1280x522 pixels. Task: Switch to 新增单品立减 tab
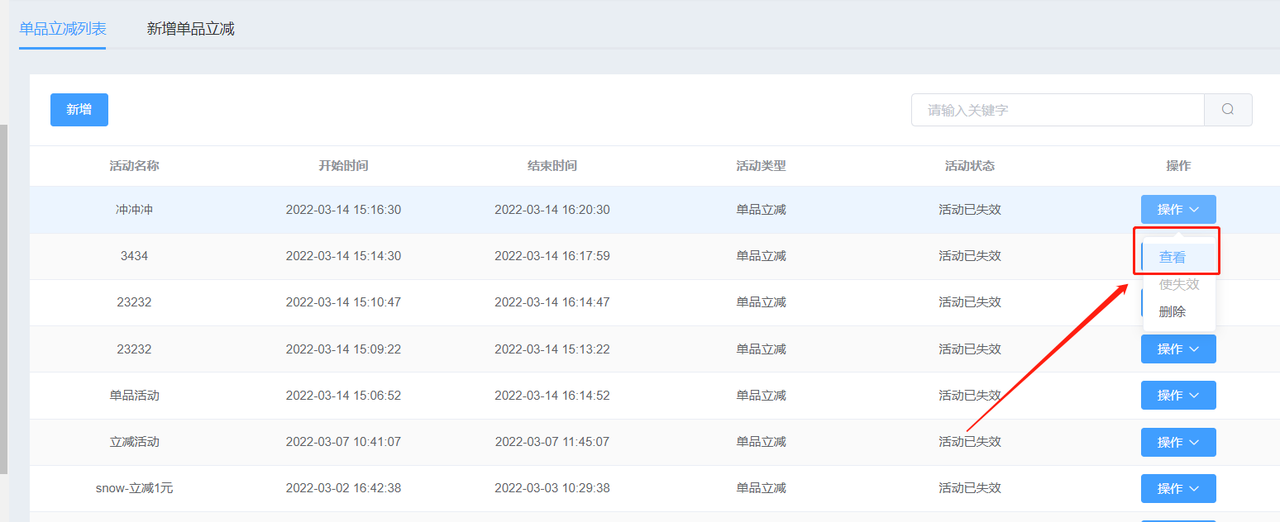click(190, 29)
